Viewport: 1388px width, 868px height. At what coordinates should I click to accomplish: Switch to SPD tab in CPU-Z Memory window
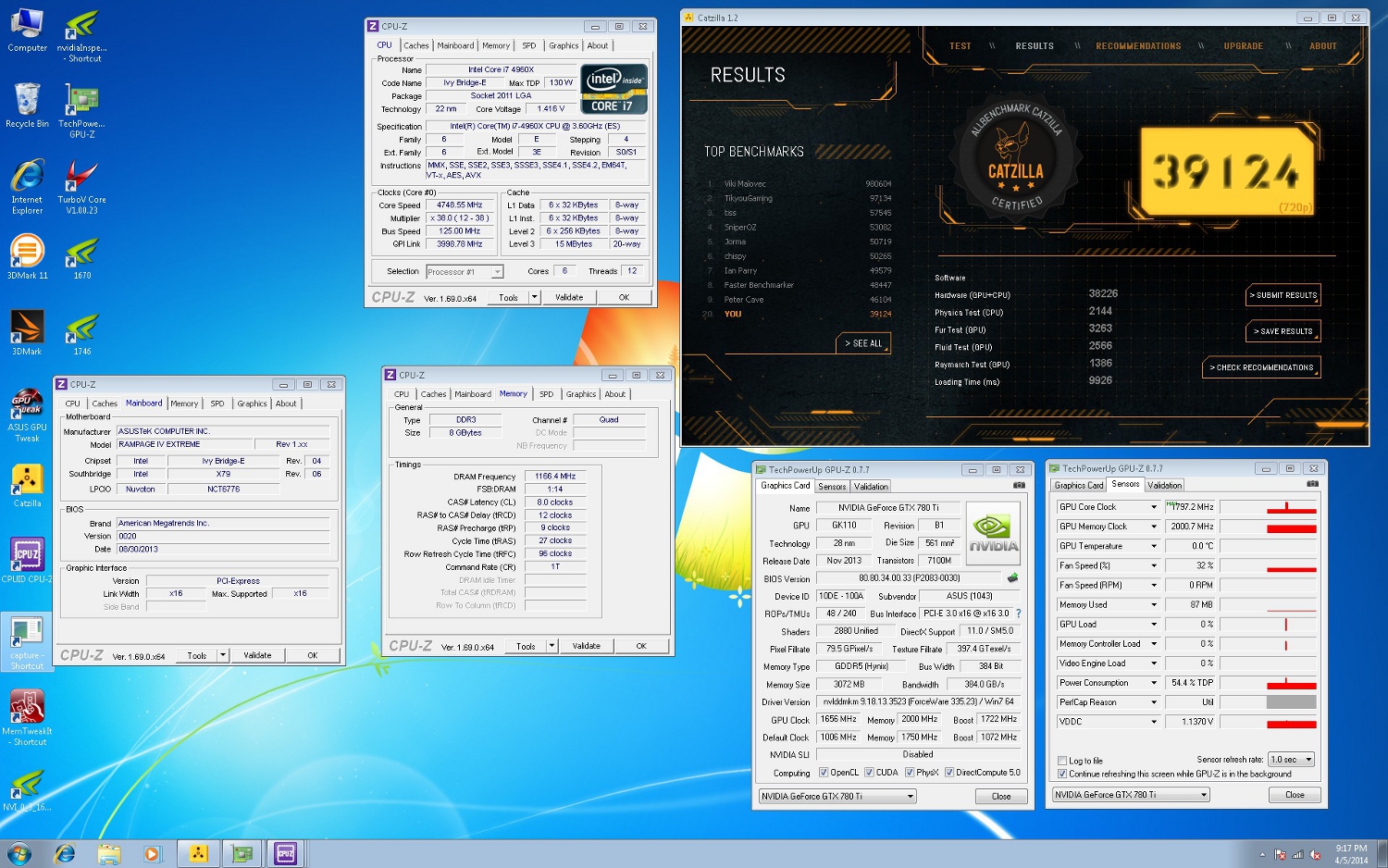click(x=547, y=394)
